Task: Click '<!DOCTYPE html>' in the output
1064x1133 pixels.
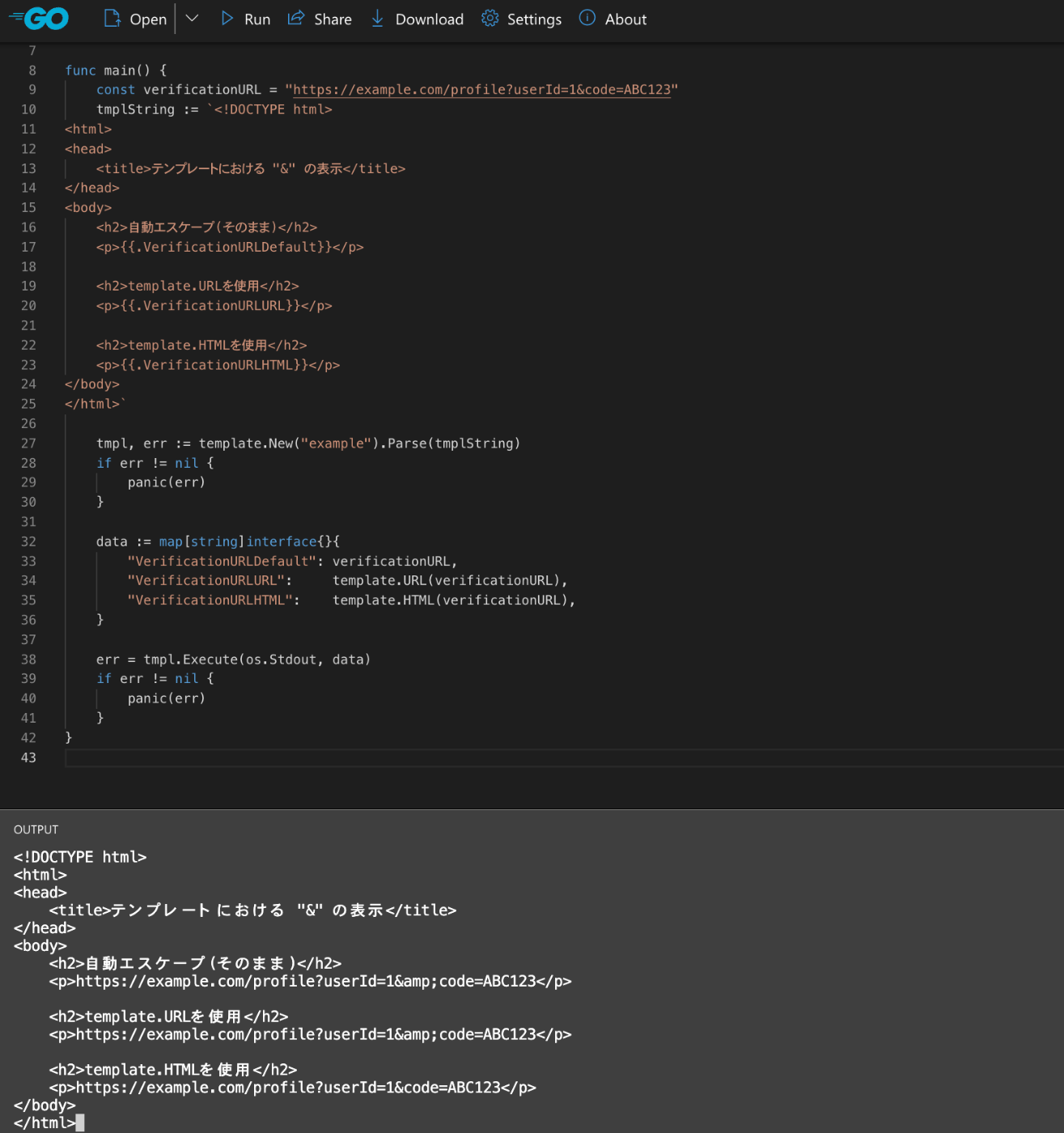Action: click(x=80, y=857)
